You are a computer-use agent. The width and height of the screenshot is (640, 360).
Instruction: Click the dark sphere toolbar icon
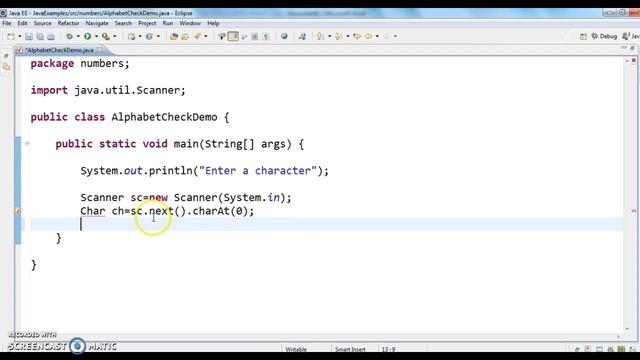[284, 37]
